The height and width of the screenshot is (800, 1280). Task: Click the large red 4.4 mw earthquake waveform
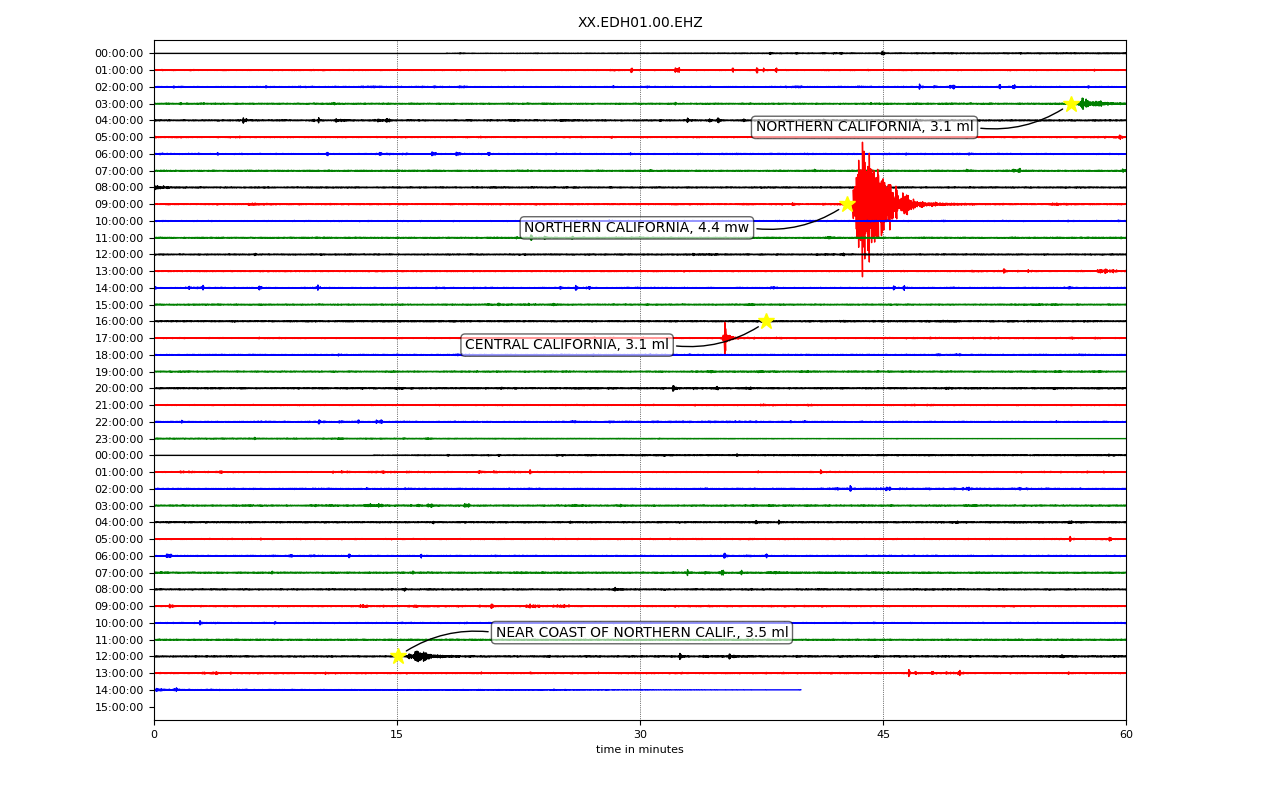pyautogui.click(x=868, y=205)
